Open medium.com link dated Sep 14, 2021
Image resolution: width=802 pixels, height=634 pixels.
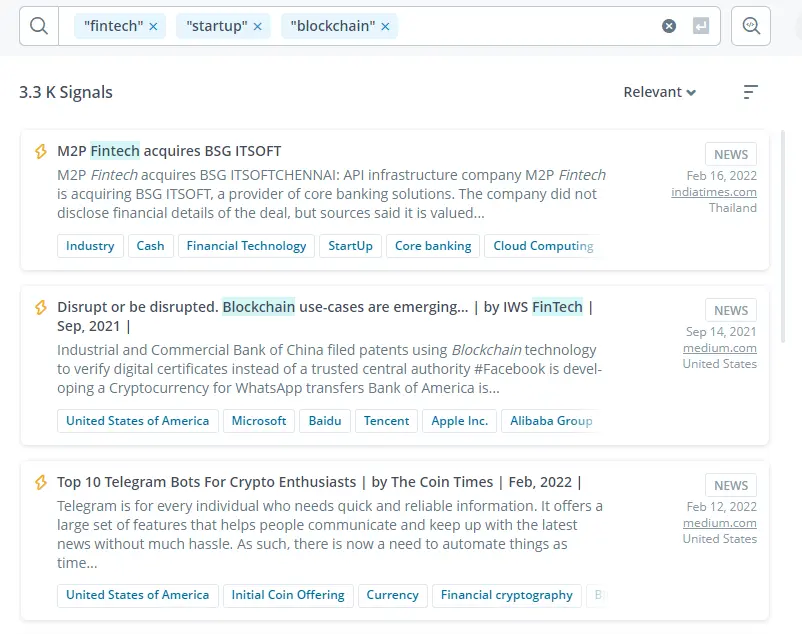click(x=720, y=348)
